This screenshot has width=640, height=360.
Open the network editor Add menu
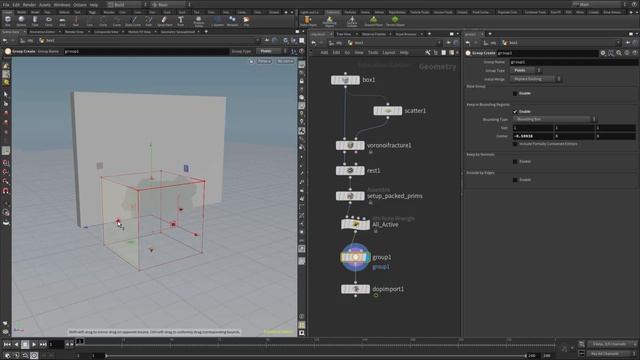[324, 53]
